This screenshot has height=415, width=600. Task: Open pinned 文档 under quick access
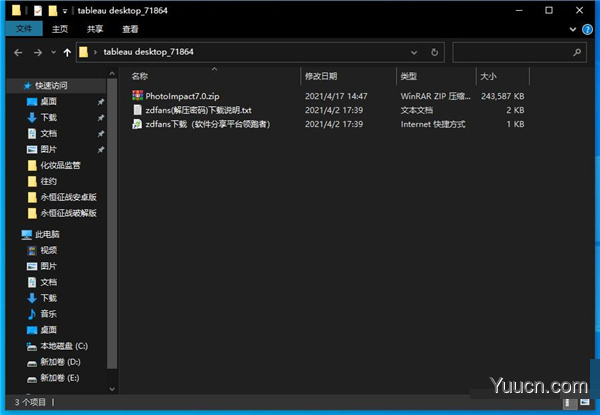click(49, 133)
